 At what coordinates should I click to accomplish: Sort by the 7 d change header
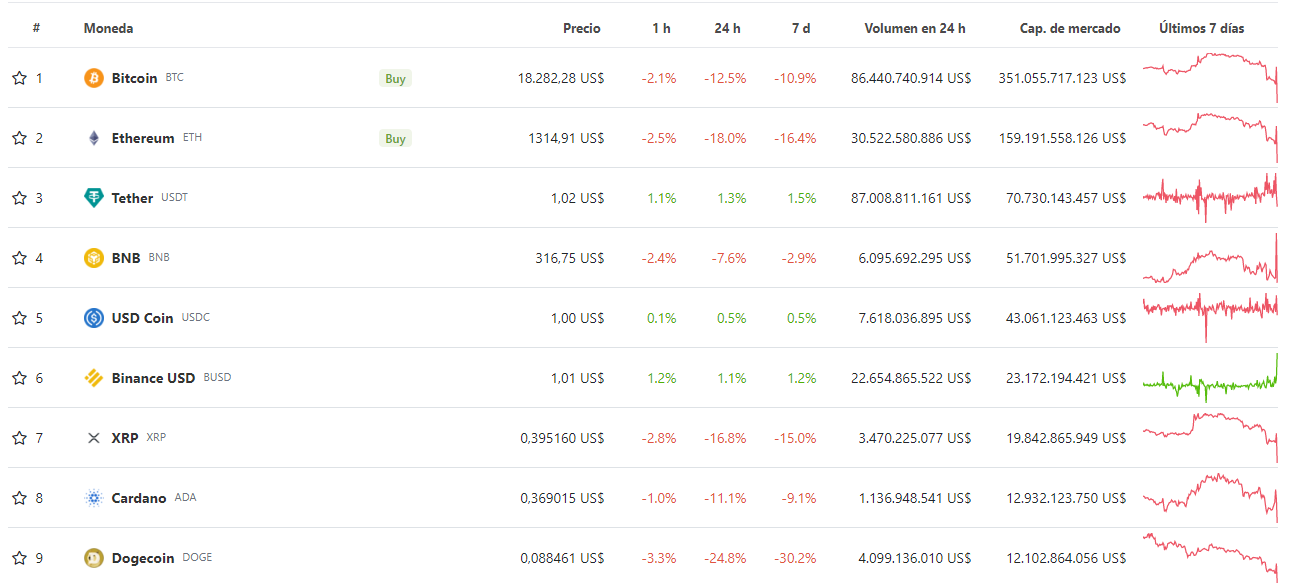pyautogui.click(x=801, y=28)
